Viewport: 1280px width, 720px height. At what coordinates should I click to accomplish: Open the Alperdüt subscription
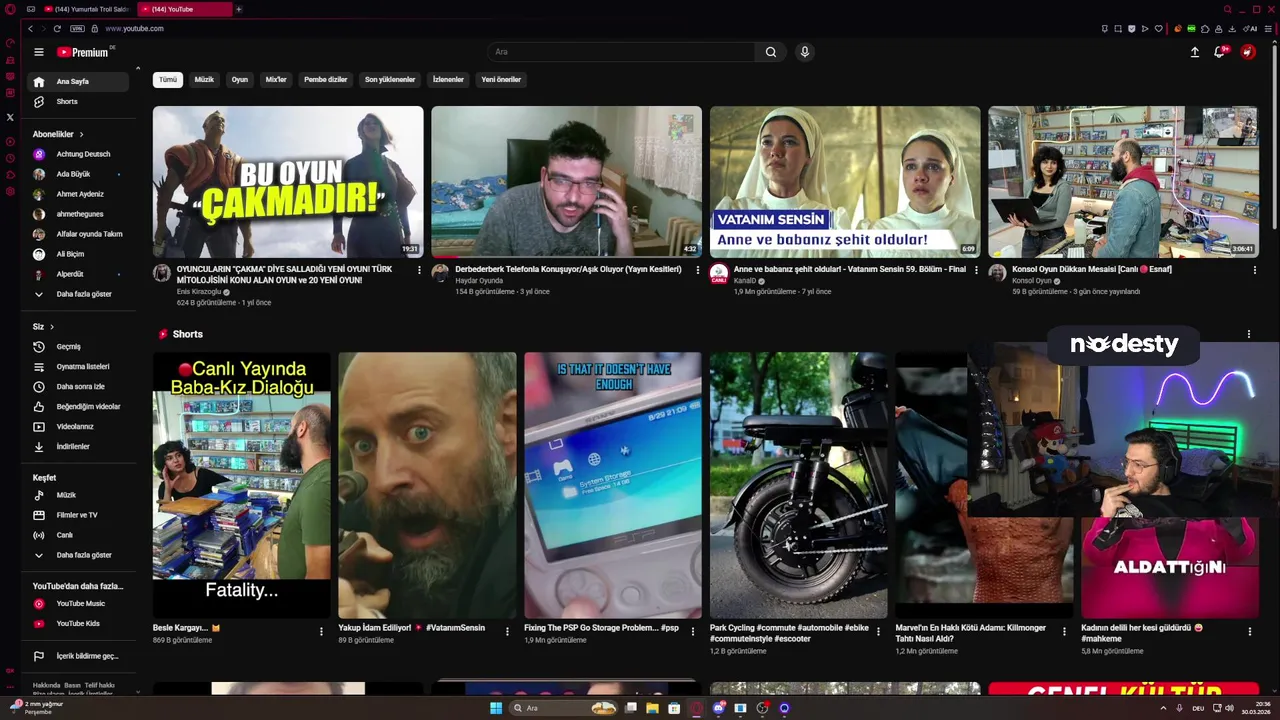click(78, 274)
